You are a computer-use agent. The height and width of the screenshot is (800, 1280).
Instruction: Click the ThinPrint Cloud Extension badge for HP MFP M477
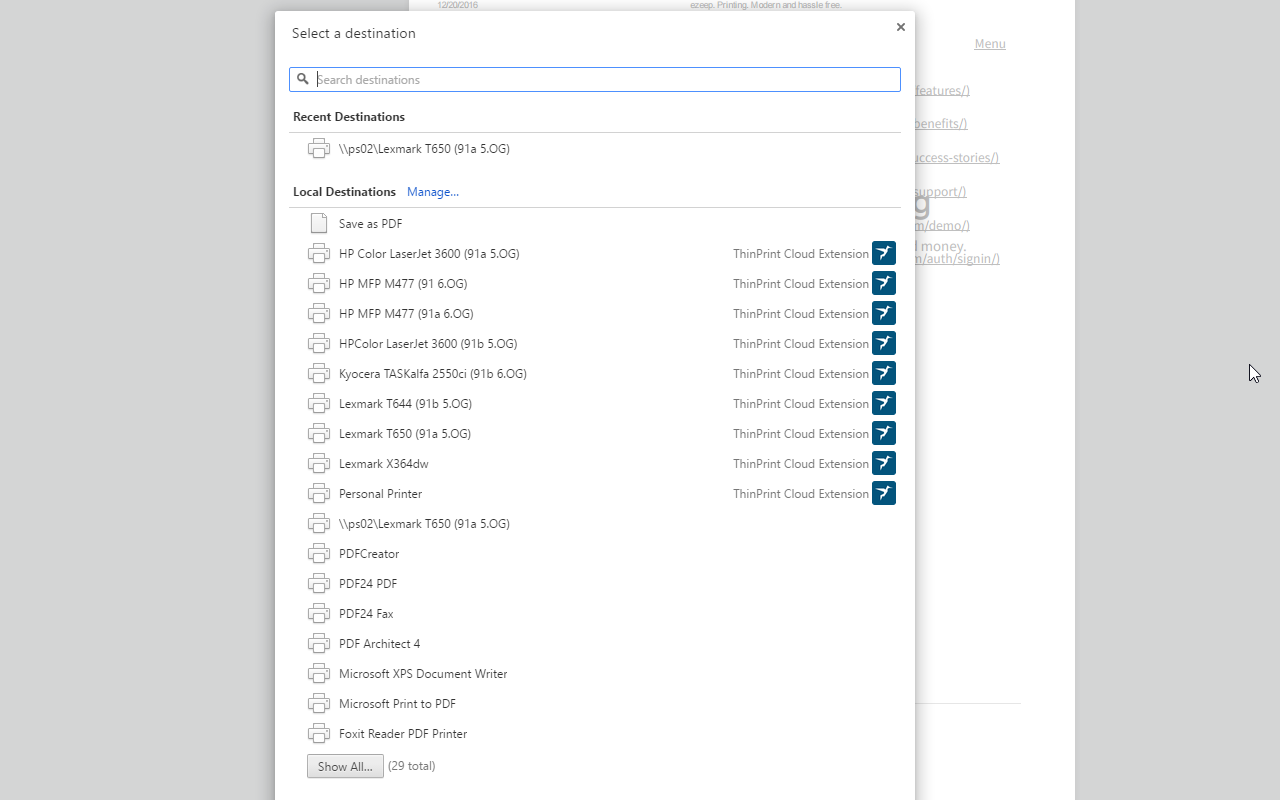pyautogui.click(x=883, y=283)
